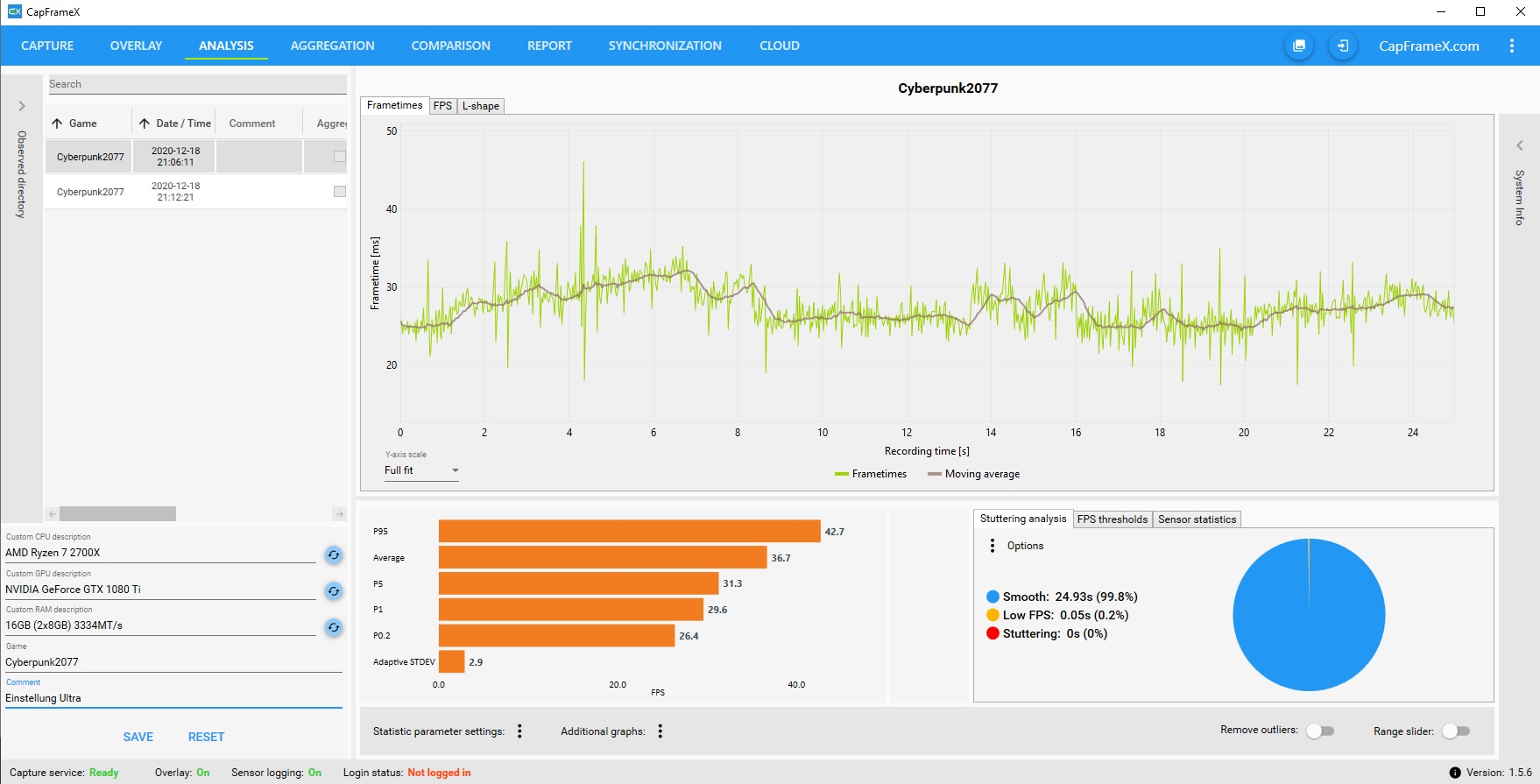Click the Custom GPU description field
This screenshot has width=1540, height=784.
[x=160, y=590]
